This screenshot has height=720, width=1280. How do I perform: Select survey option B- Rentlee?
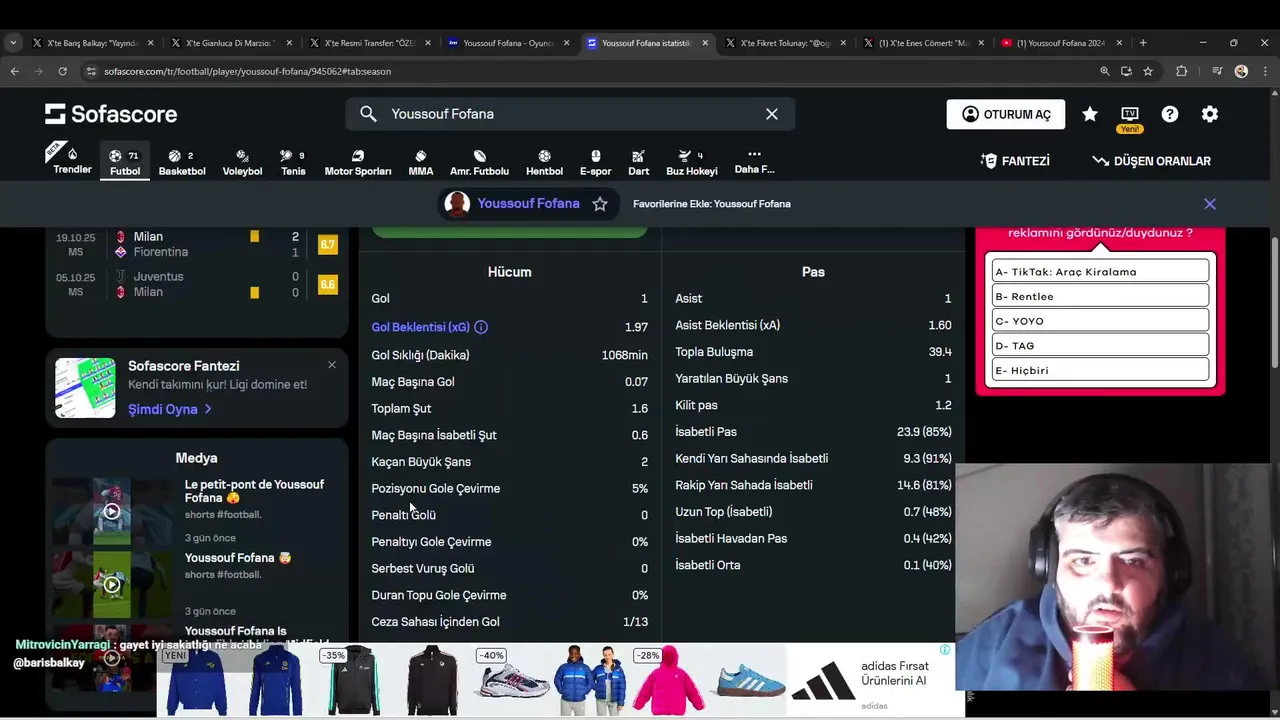pos(1100,296)
